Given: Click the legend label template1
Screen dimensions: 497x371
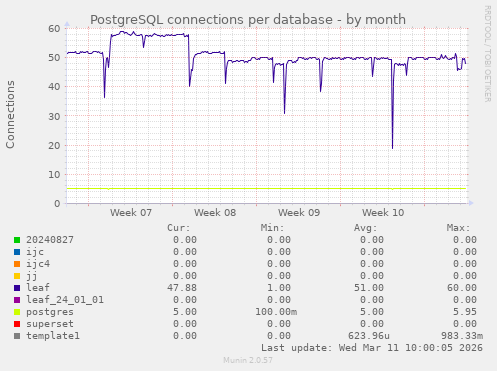Looking at the screenshot, I should 53,336.
